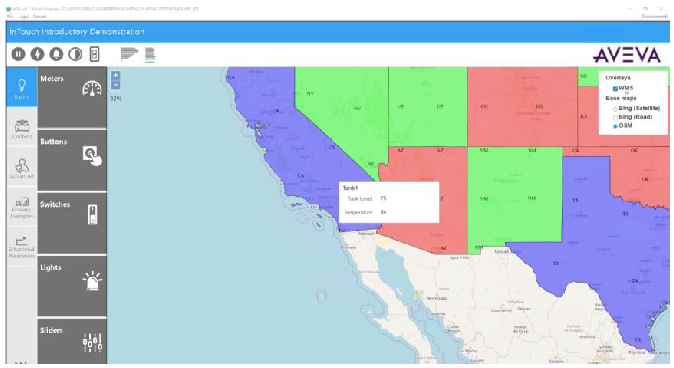
Task: Click the AVEVA logo
Action: 627,55
